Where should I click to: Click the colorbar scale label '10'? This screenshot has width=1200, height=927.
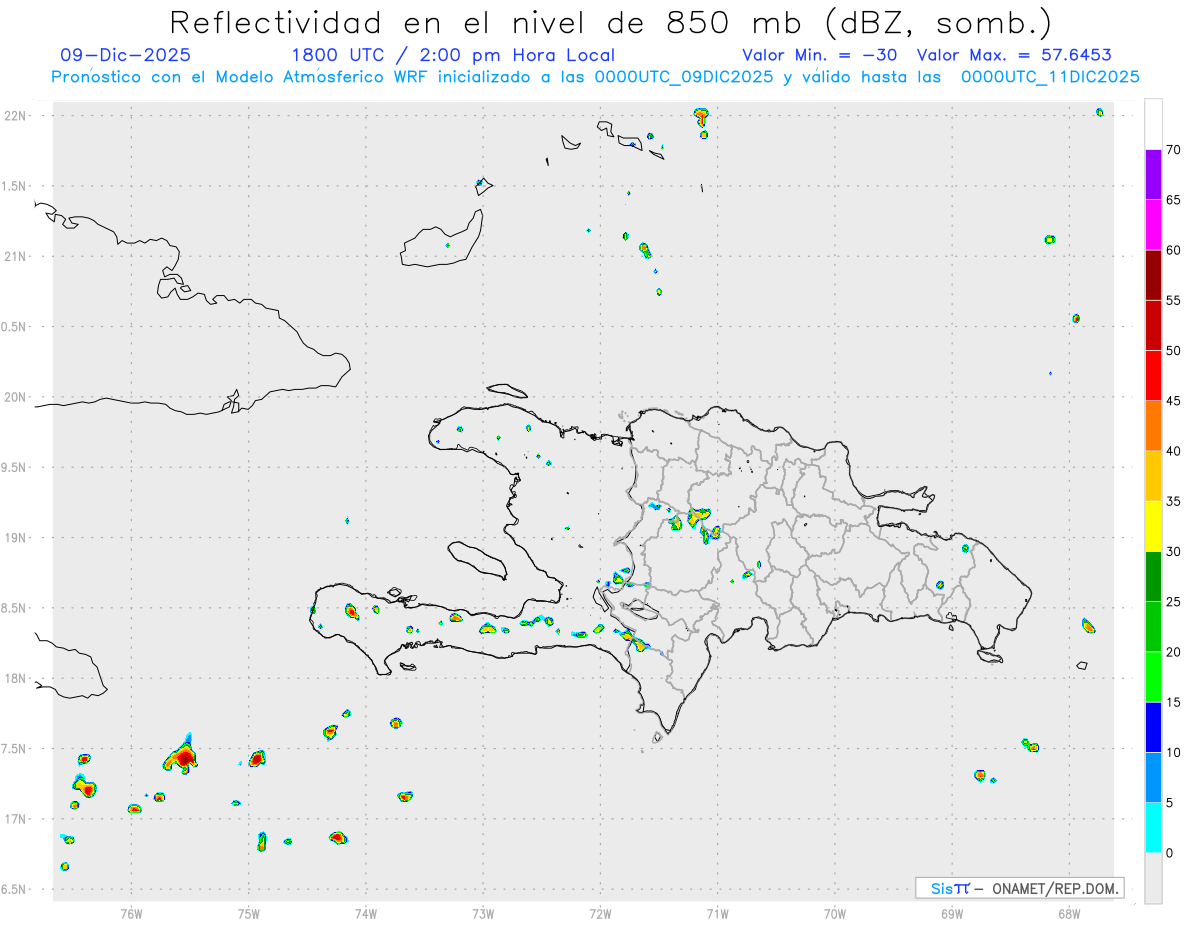click(x=1173, y=752)
